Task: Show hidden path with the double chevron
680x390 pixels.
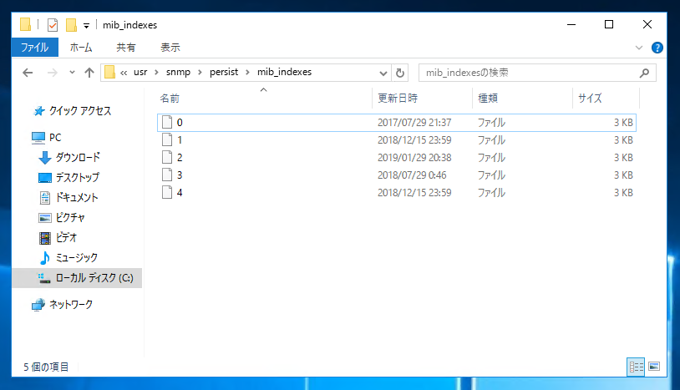Action: tap(124, 73)
